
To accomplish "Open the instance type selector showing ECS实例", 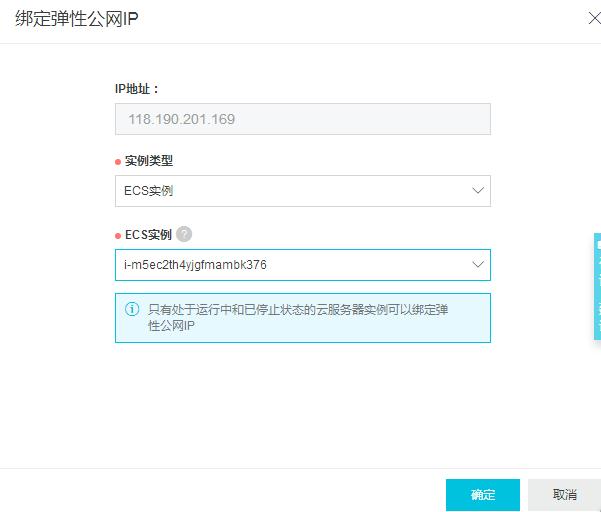I will [x=290, y=190].
